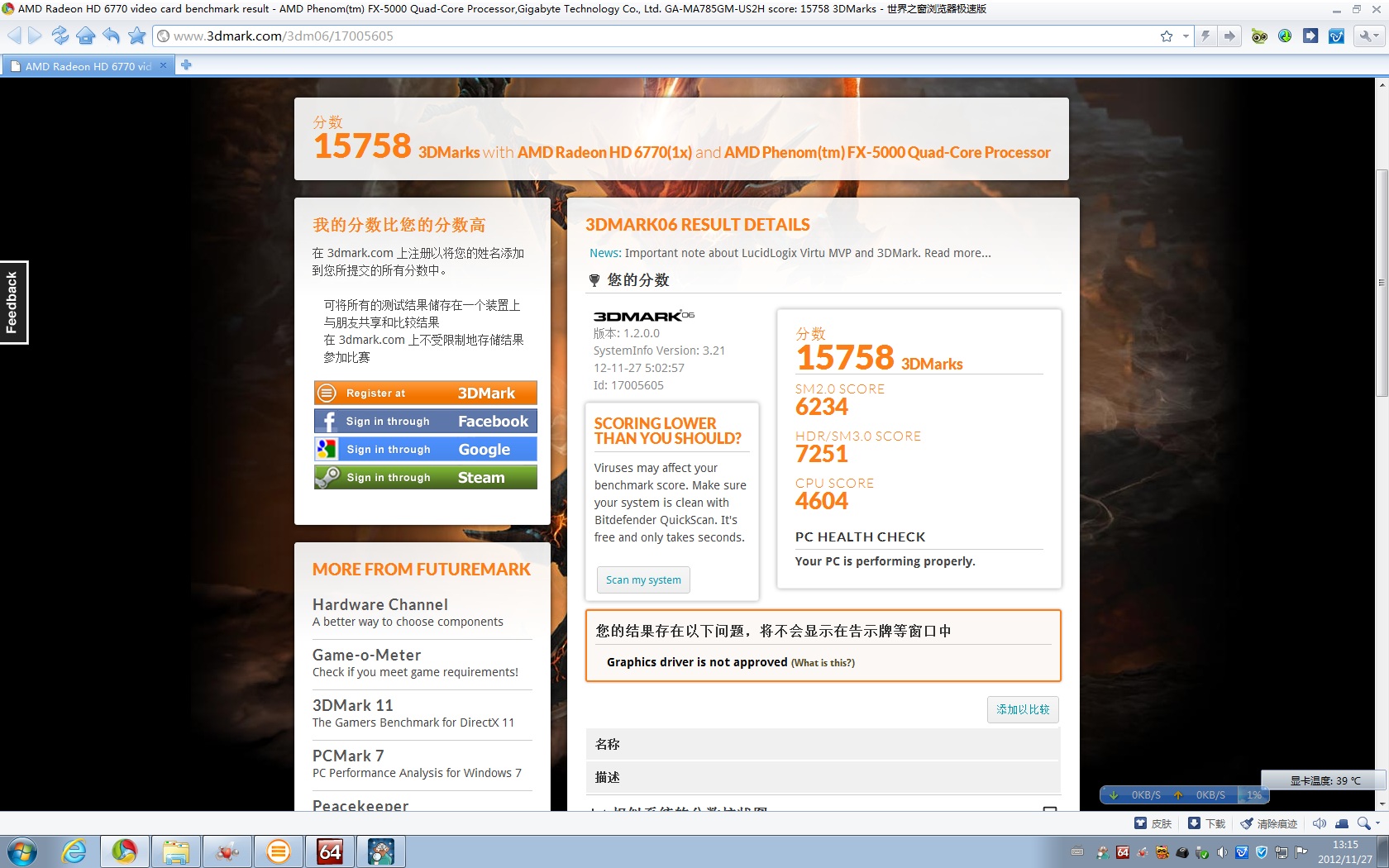This screenshot has height=868, width=1389.
Task: Click the HDR/SM3.0 score value 7251
Action: point(822,454)
